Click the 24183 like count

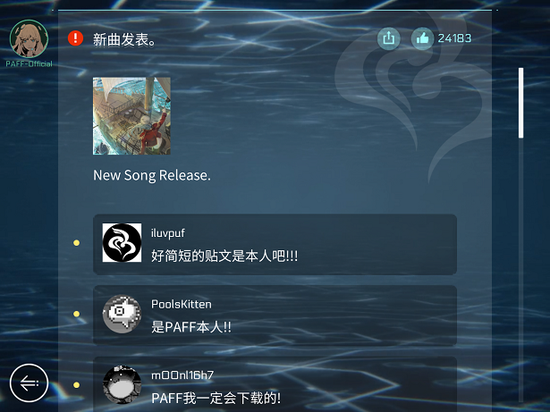455,38
